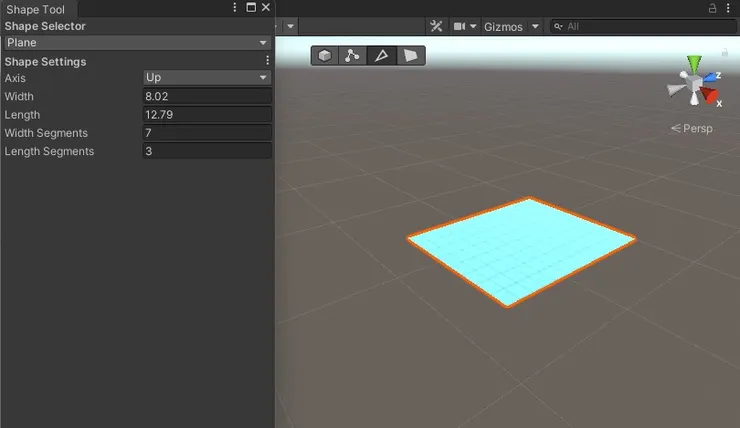
Task: Toggle the Persp projection label
Action: 692,128
